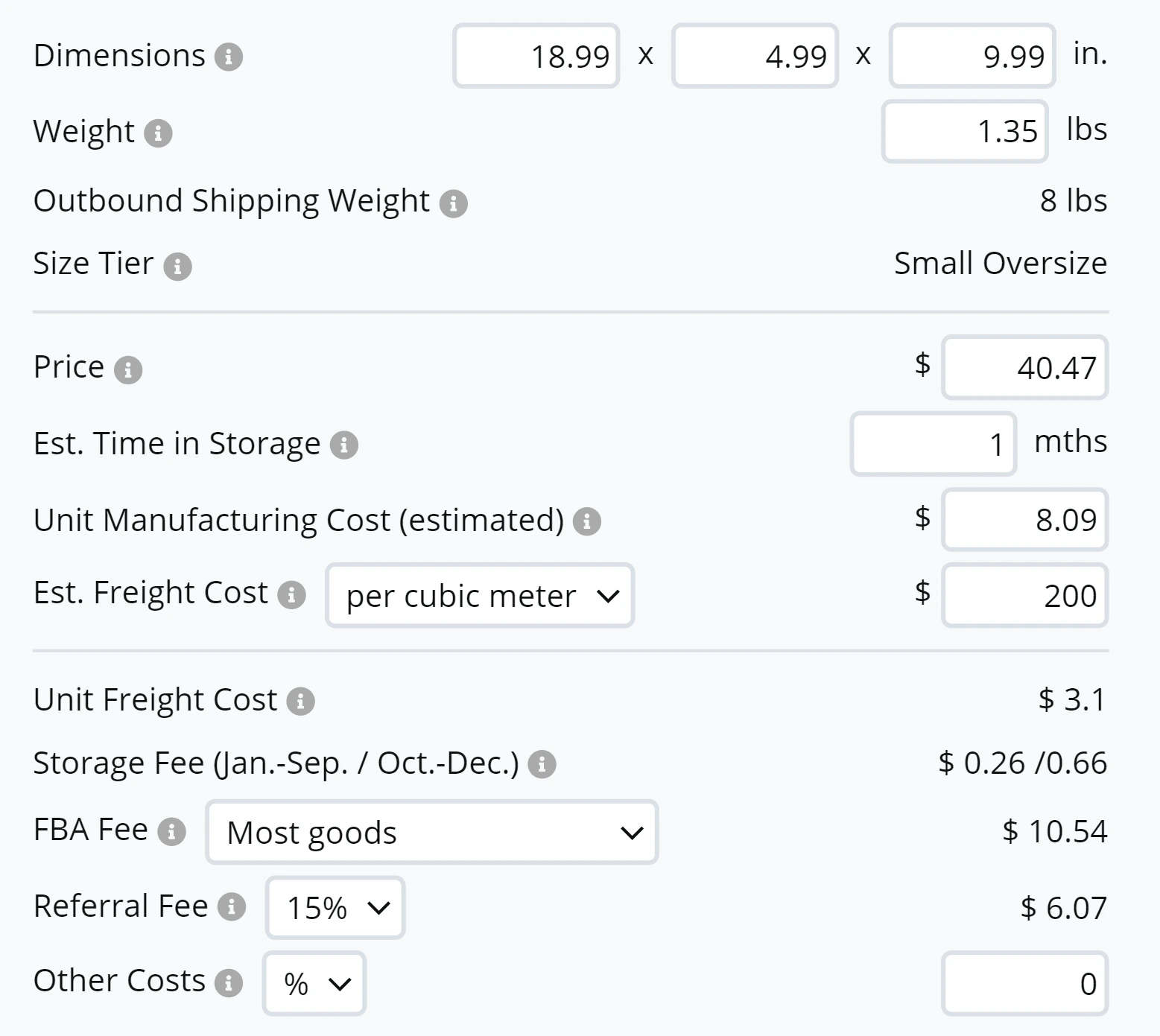Open the Other Costs % unit dropdown
The height and width of the screenshot is (1036, 1160).
click(314, 984)
